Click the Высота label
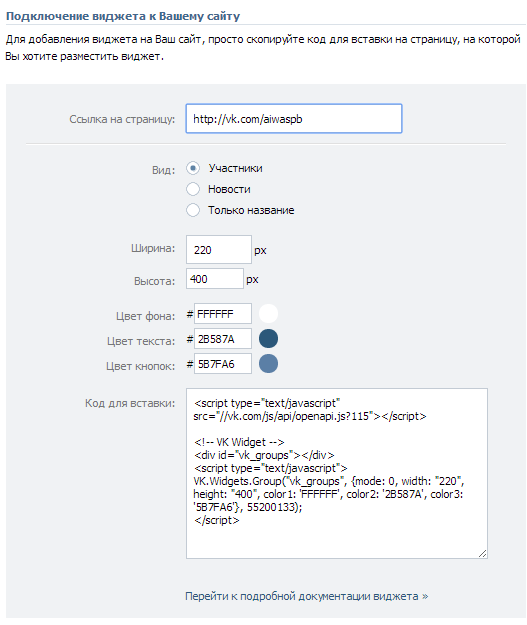The image size is (527, 625). pyautogui.click(x=155, y=281)
